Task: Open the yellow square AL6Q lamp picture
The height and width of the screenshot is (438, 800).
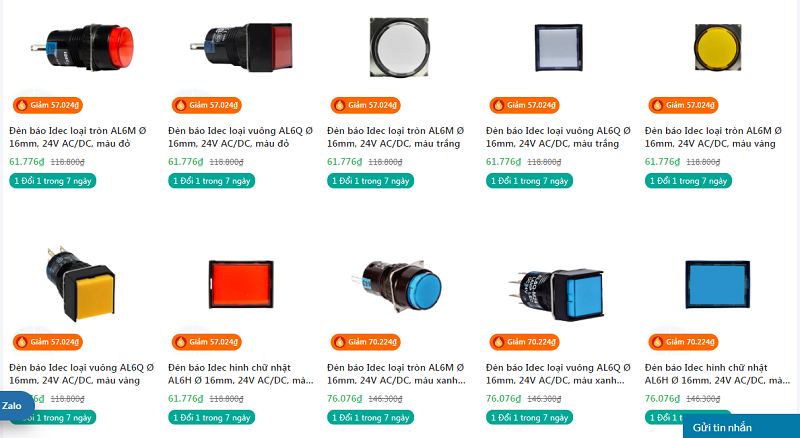Action: click(81, 284)
